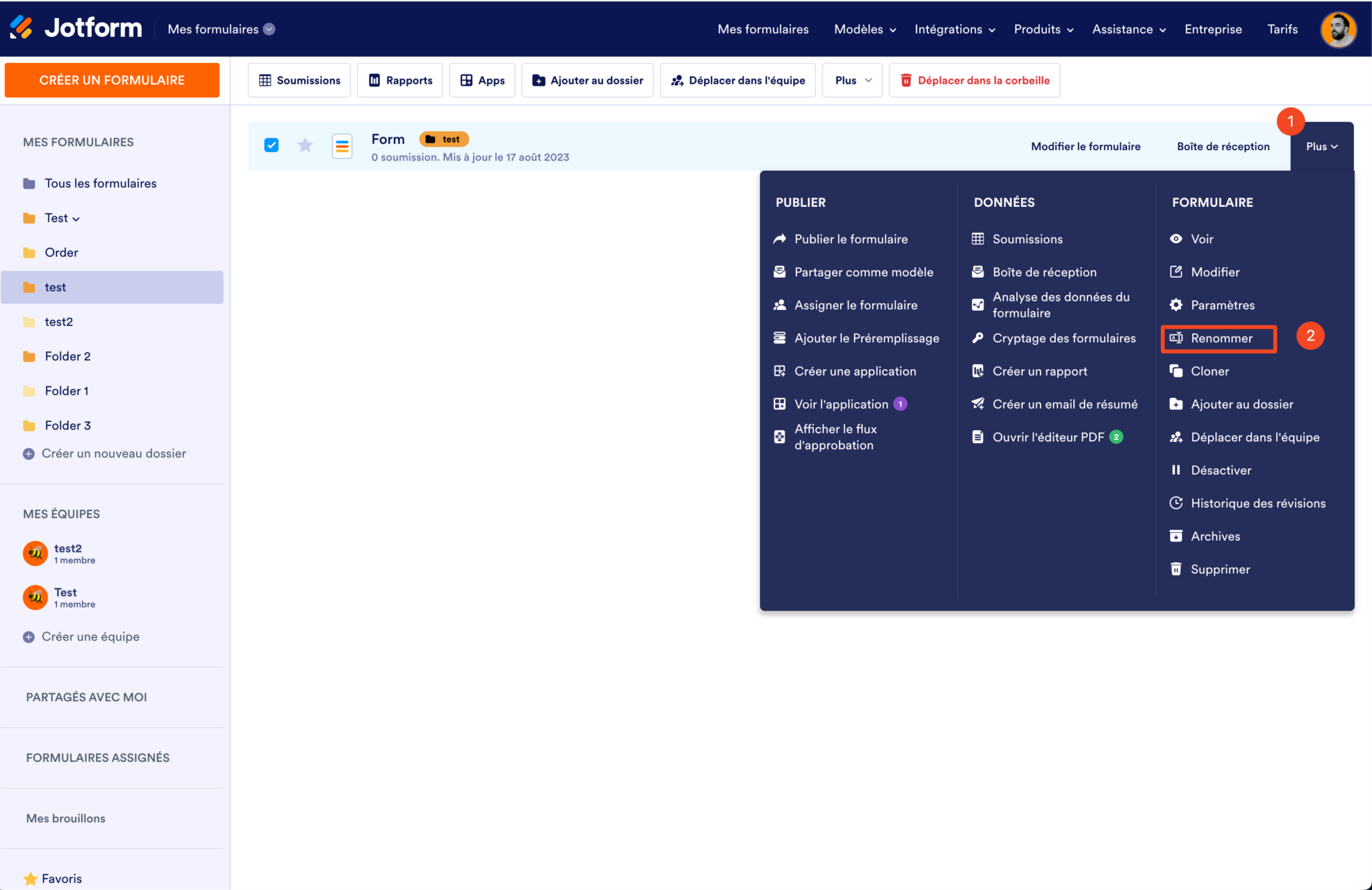Click the orange test folder tag
Viewport: 1372px width, 890px height.
(443, 139)
